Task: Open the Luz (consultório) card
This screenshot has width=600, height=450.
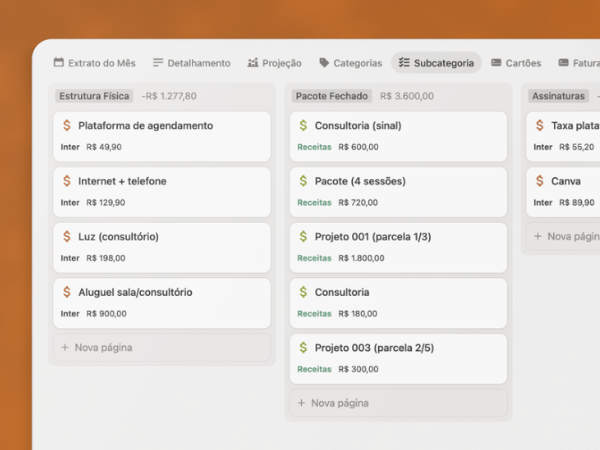Action: (118, 237)
